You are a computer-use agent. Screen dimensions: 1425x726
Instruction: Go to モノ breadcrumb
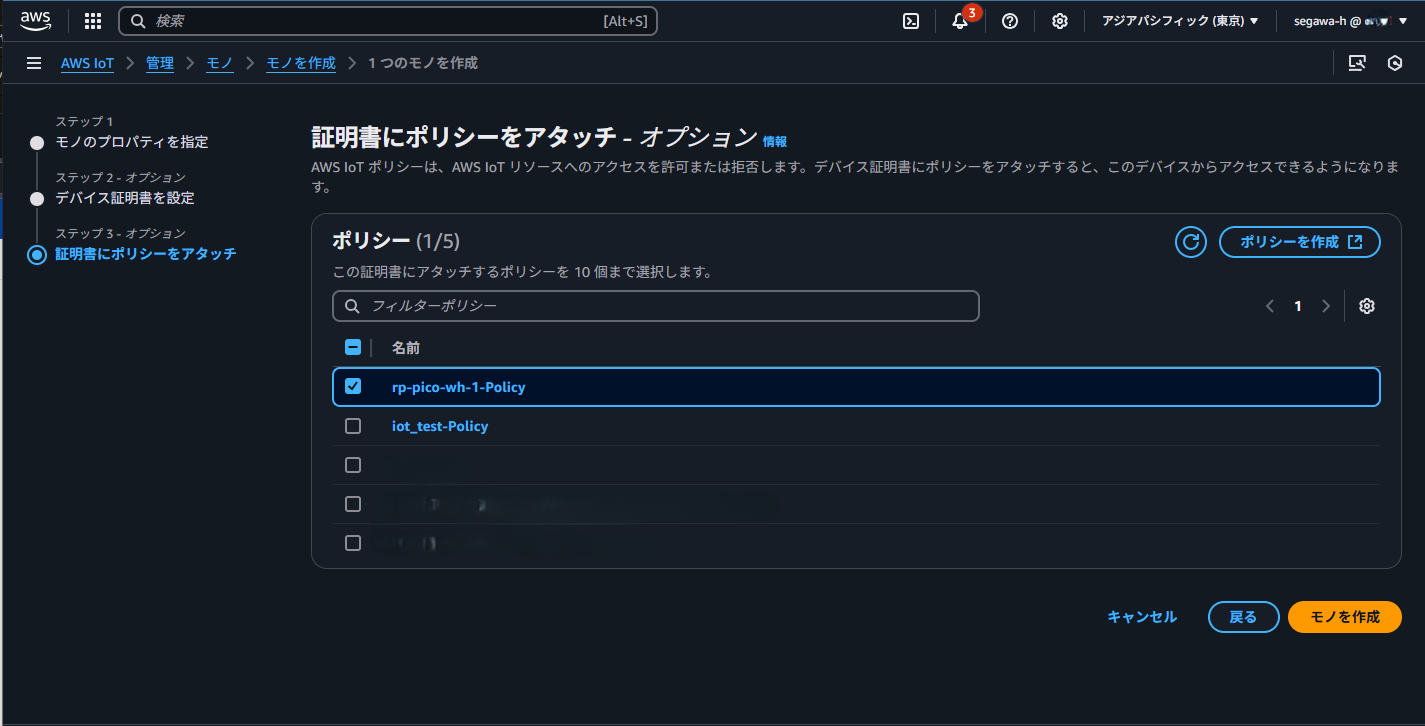coord(220,63)
